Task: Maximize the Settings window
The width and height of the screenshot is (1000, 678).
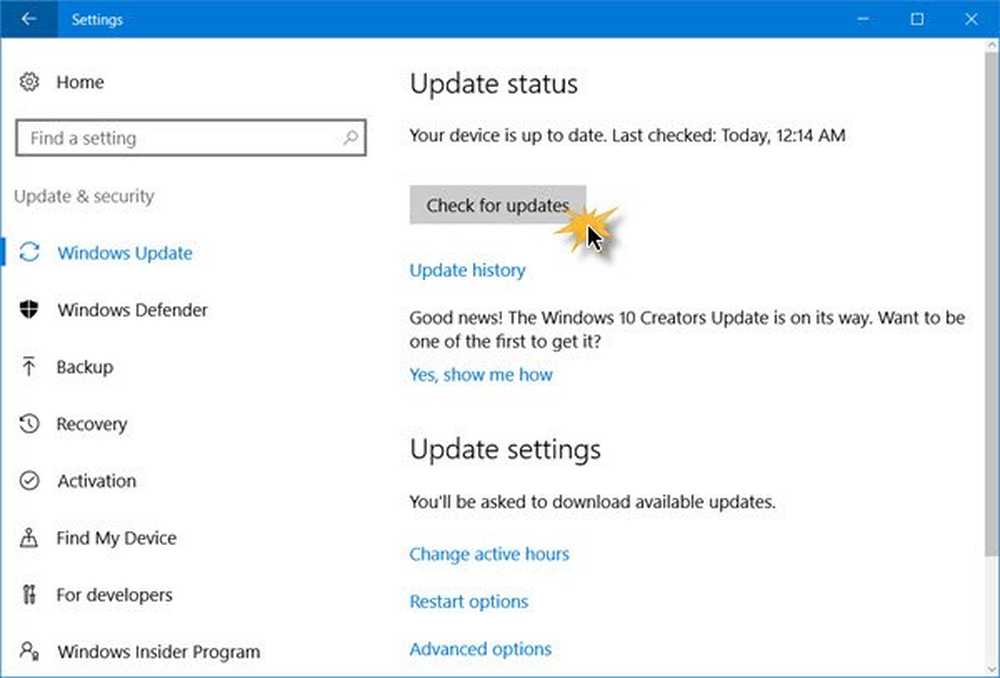Action: click(x=917, y=19)
